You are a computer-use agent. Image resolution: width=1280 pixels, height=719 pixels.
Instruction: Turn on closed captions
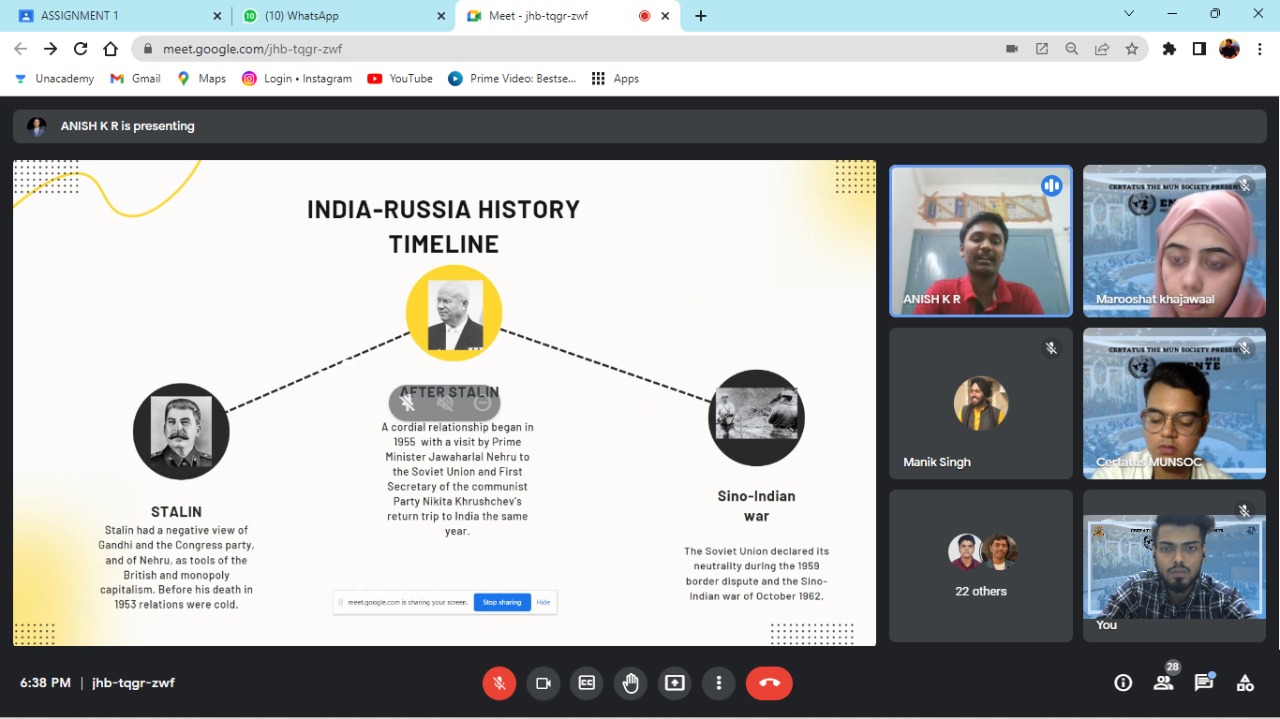point(587,683)
